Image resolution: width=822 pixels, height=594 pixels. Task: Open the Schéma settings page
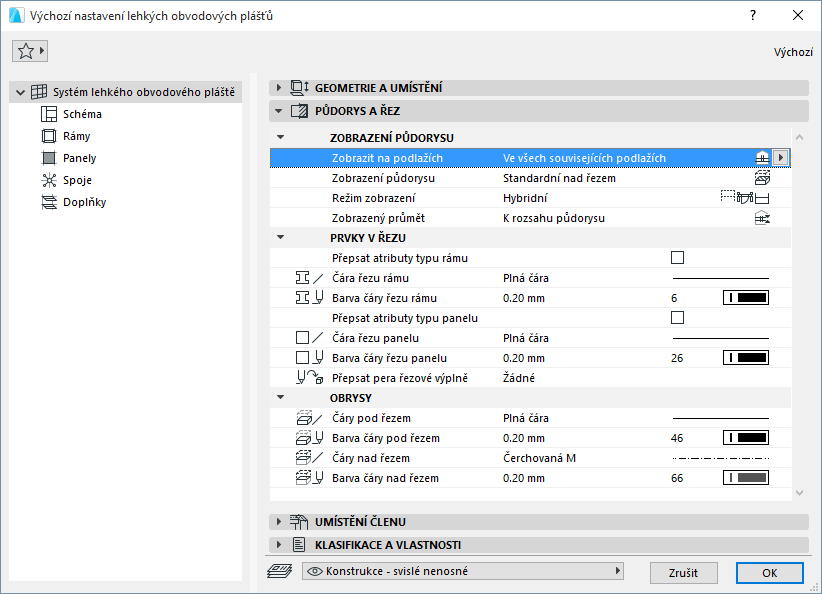[82, 114]
